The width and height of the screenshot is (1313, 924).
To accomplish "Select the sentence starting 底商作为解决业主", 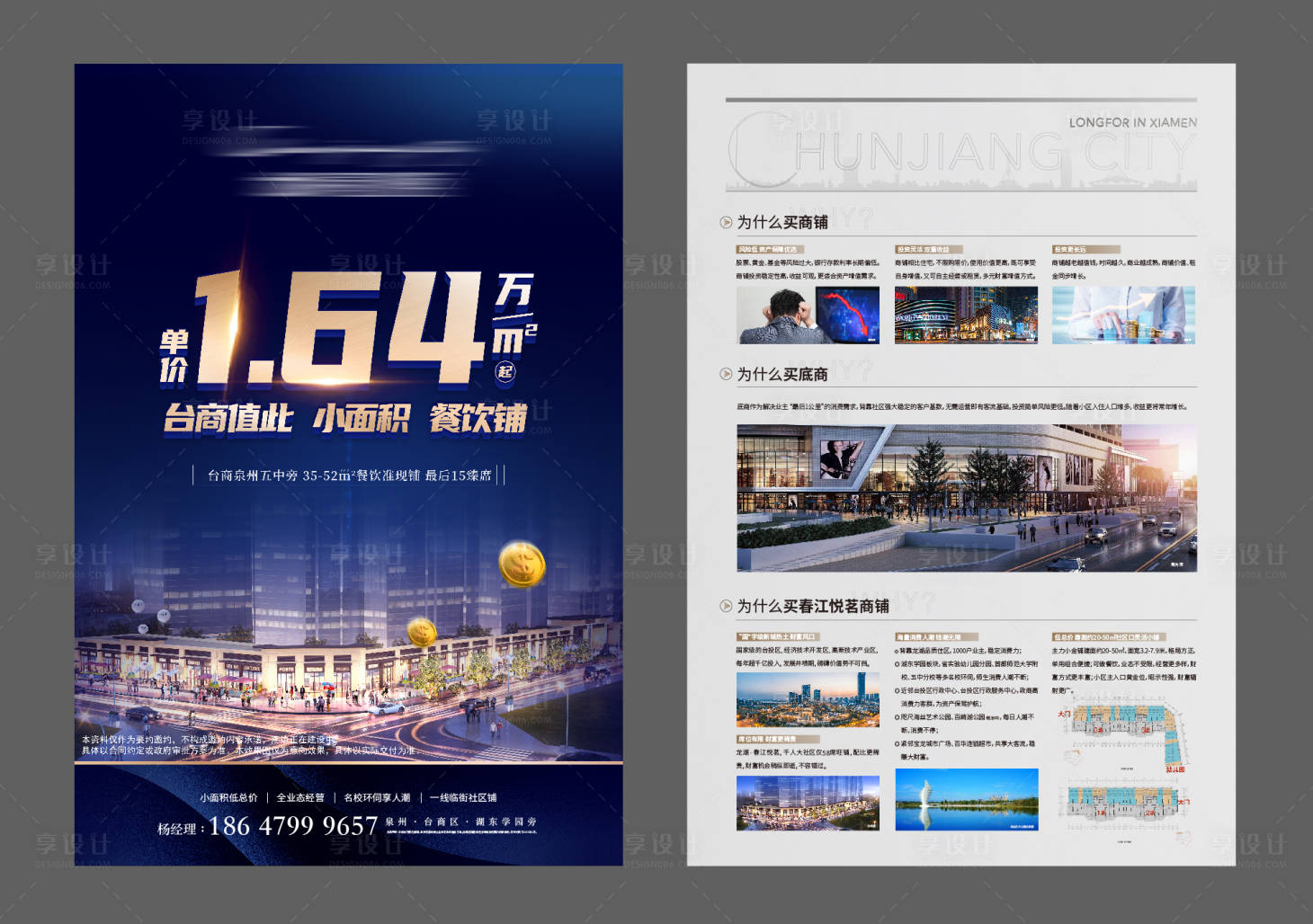I will [962, 406].
